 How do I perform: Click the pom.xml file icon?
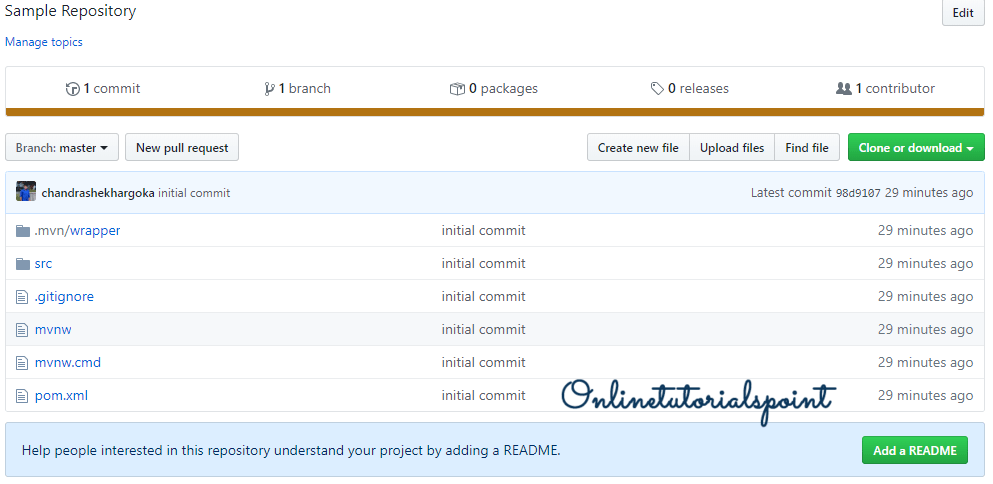coord(23,396)
